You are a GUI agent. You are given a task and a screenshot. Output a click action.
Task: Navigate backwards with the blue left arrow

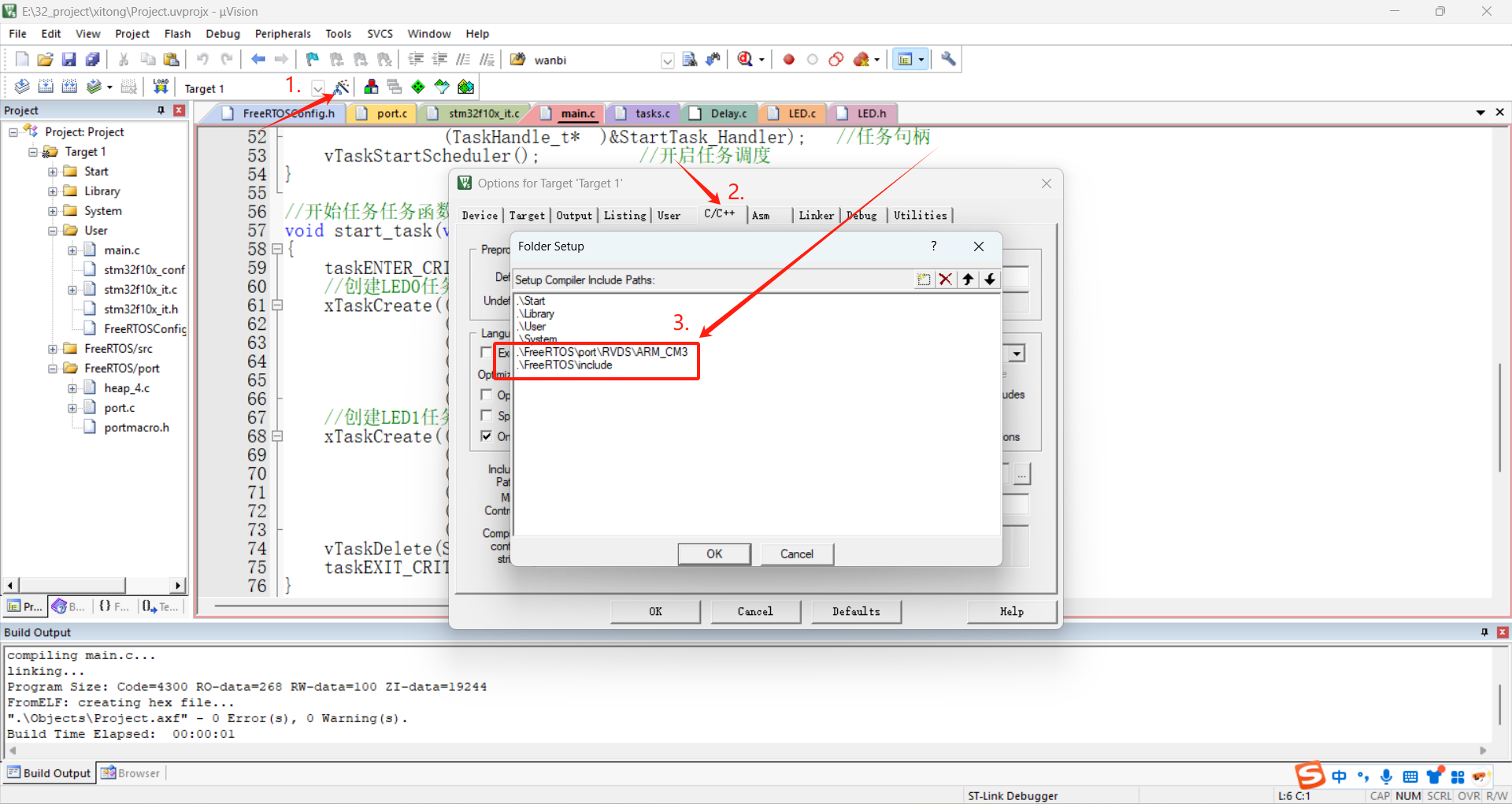(258, 59)
